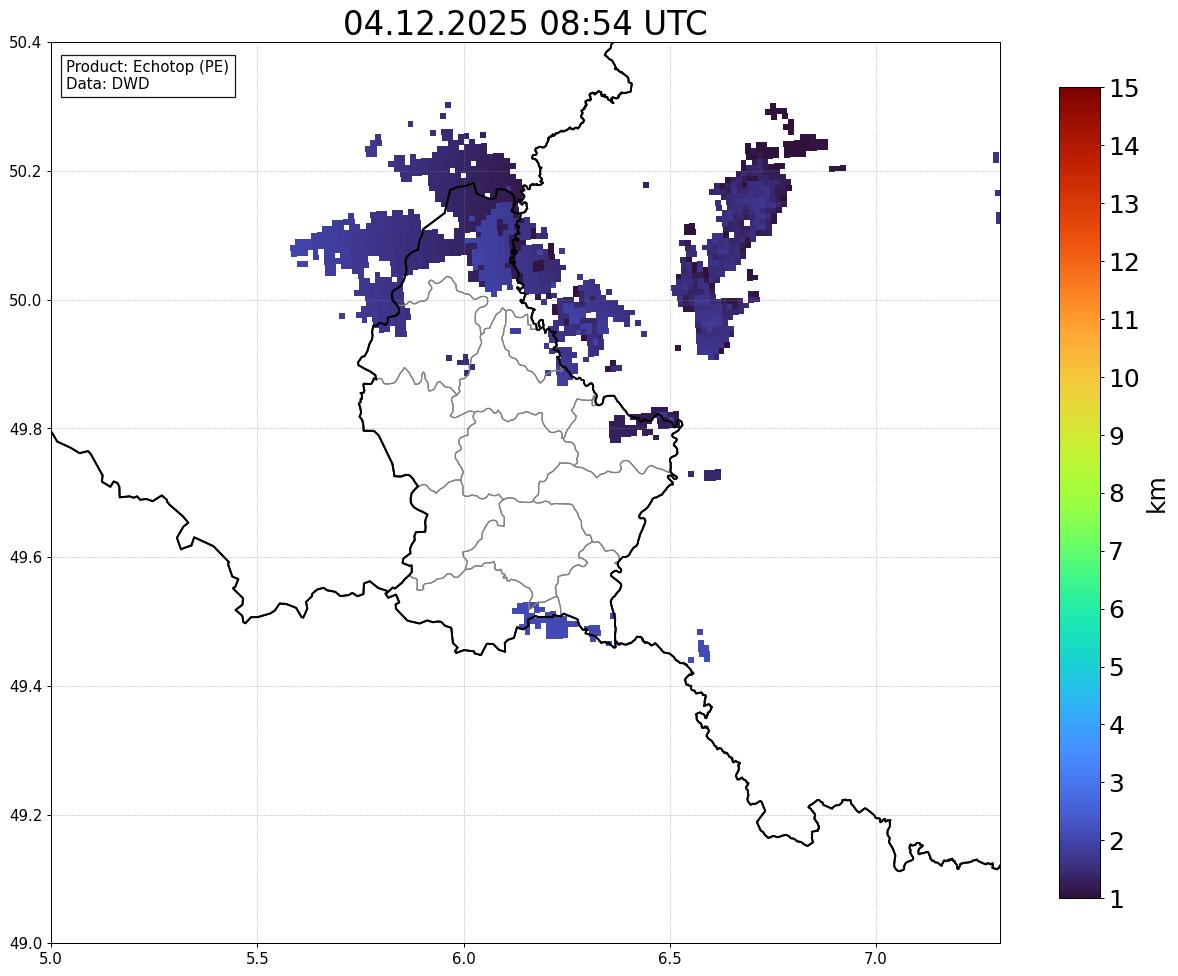This screenshot has width=1178, height=976.
Task: Click the green section of colorbar near 7
Action: point(1080,551)
